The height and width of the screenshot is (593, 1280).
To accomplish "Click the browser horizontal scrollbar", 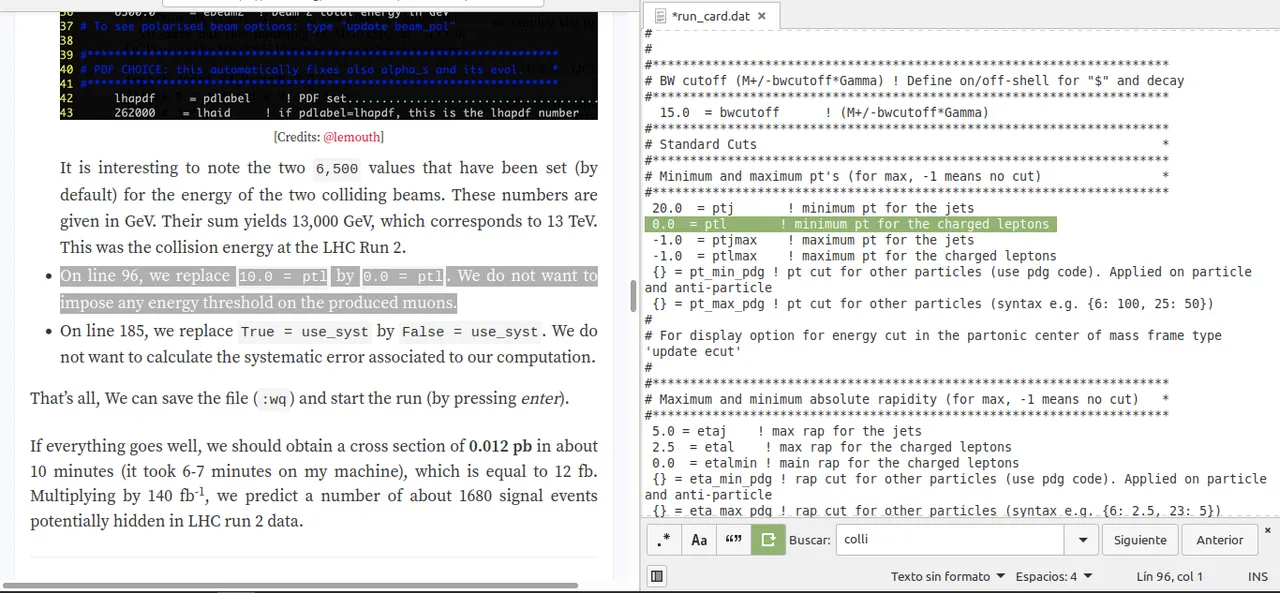I will [x=290, y=585].
